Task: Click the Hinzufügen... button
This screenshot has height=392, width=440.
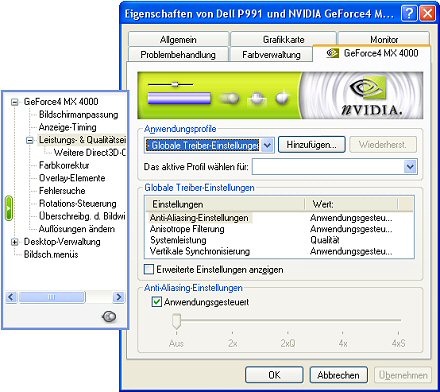Action: 311,145
